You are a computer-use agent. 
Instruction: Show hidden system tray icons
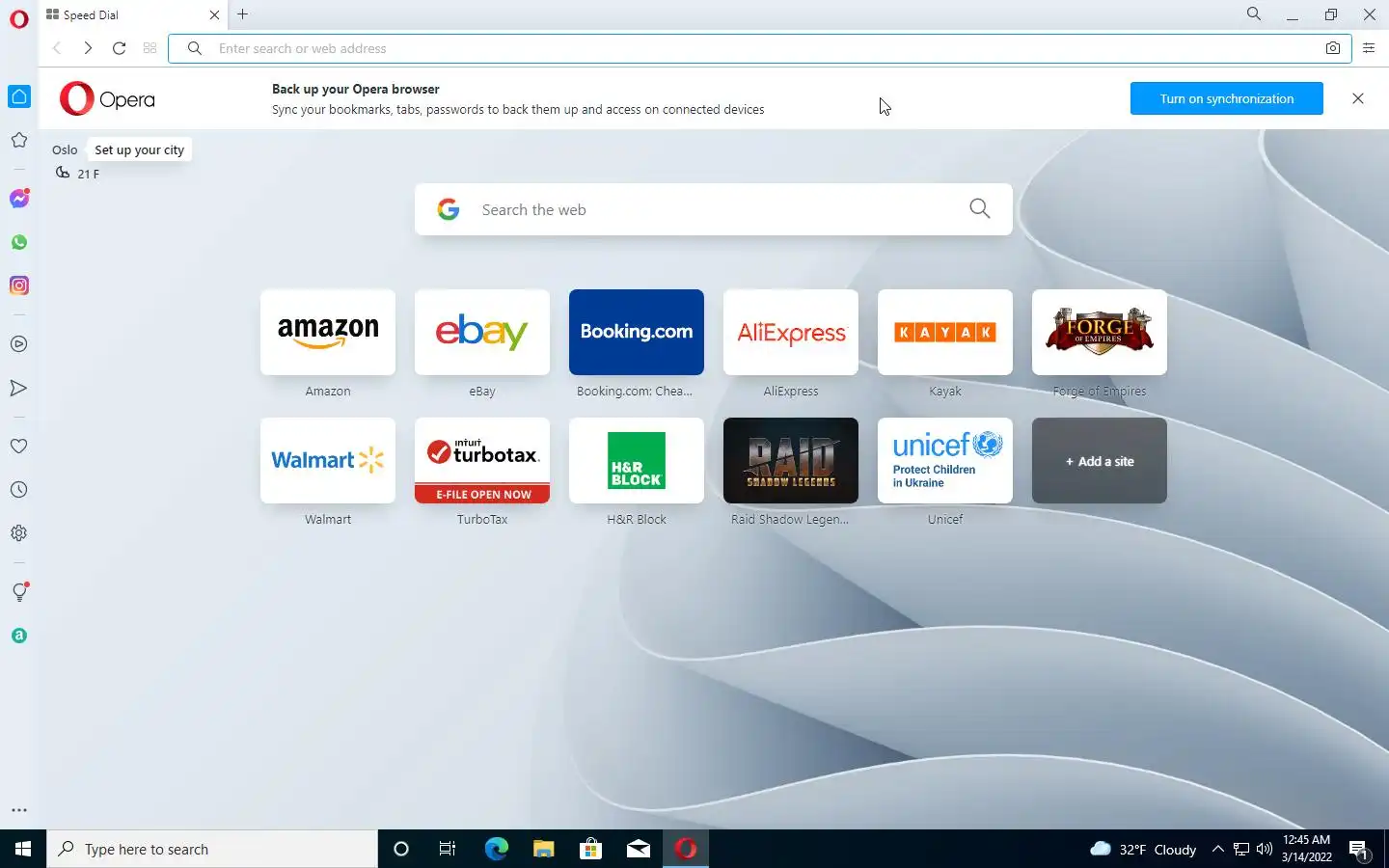[x=1217, y=849]
